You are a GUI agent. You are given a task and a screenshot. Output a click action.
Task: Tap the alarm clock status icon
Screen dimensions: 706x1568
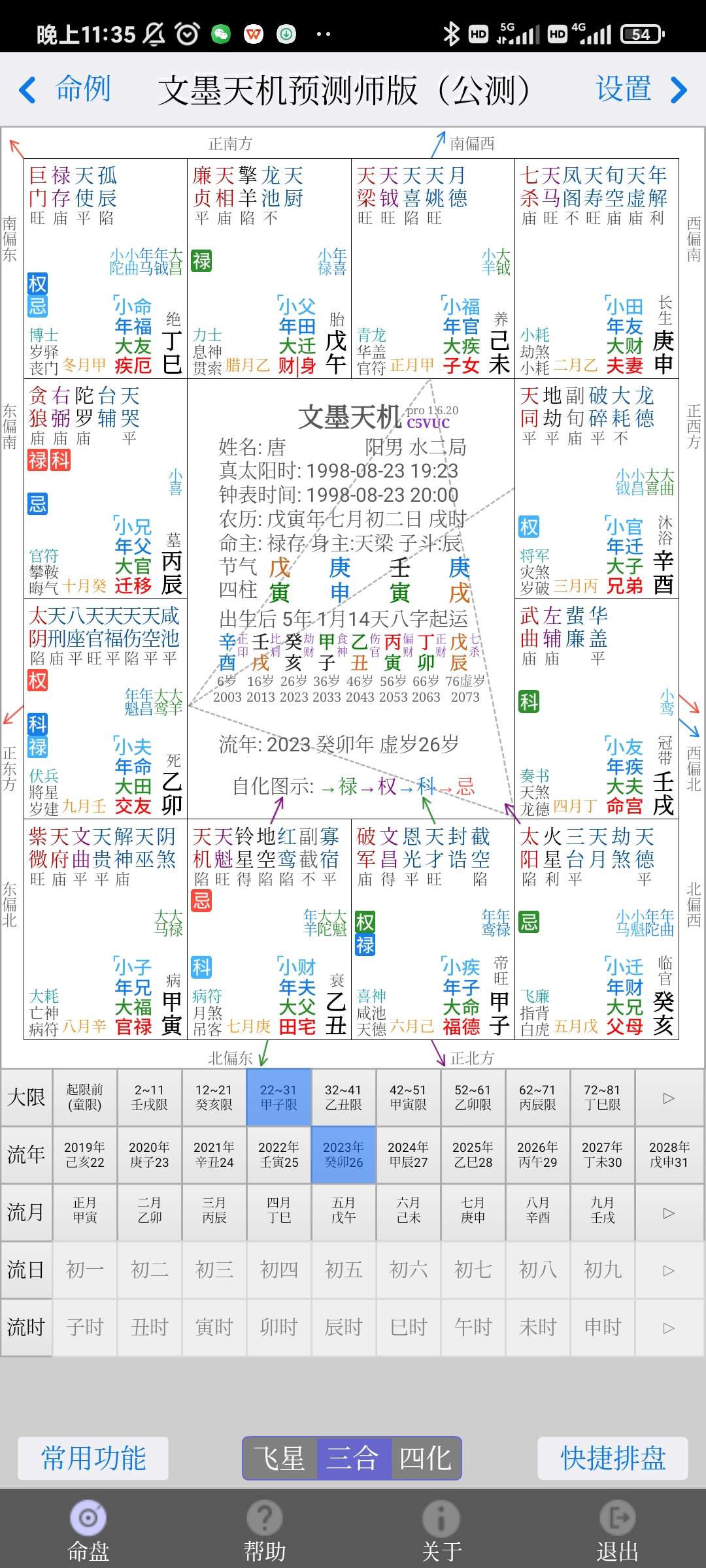tap(188, 33)
